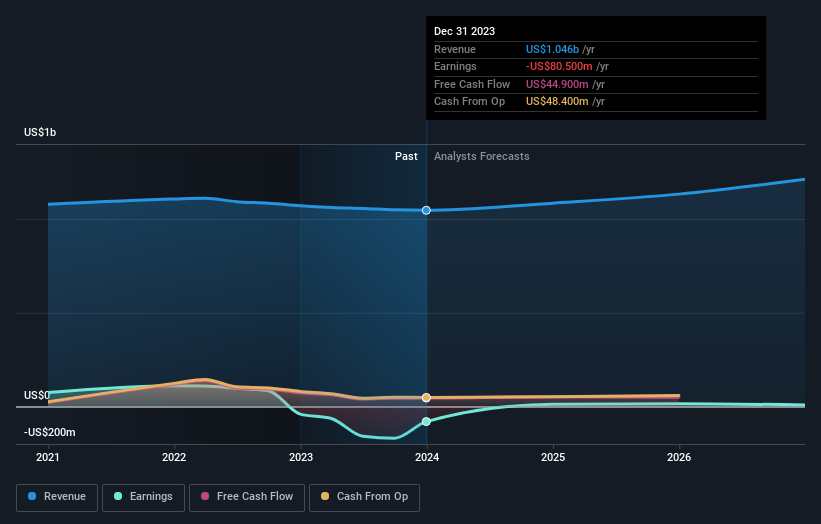Toggle the Free Cash Flow legend button

[247, 497]
